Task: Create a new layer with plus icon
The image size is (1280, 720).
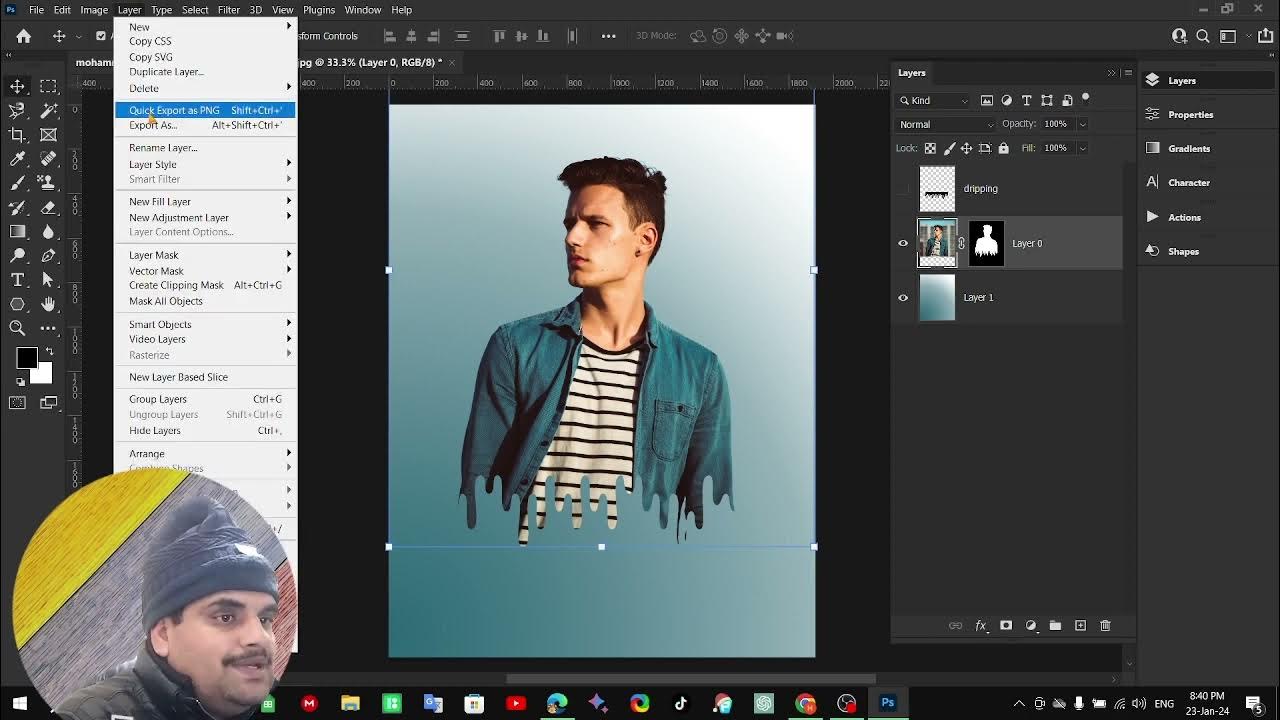Action: (x=1080, y=625)
